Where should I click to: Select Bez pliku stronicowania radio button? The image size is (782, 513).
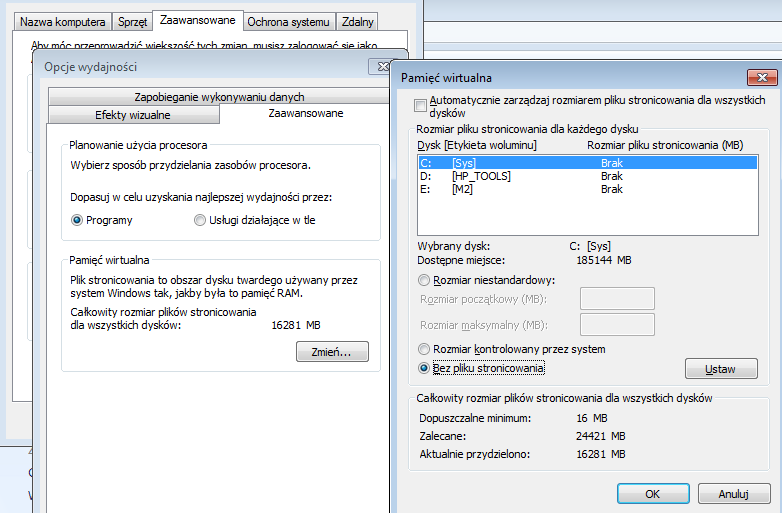coord(423,368)
